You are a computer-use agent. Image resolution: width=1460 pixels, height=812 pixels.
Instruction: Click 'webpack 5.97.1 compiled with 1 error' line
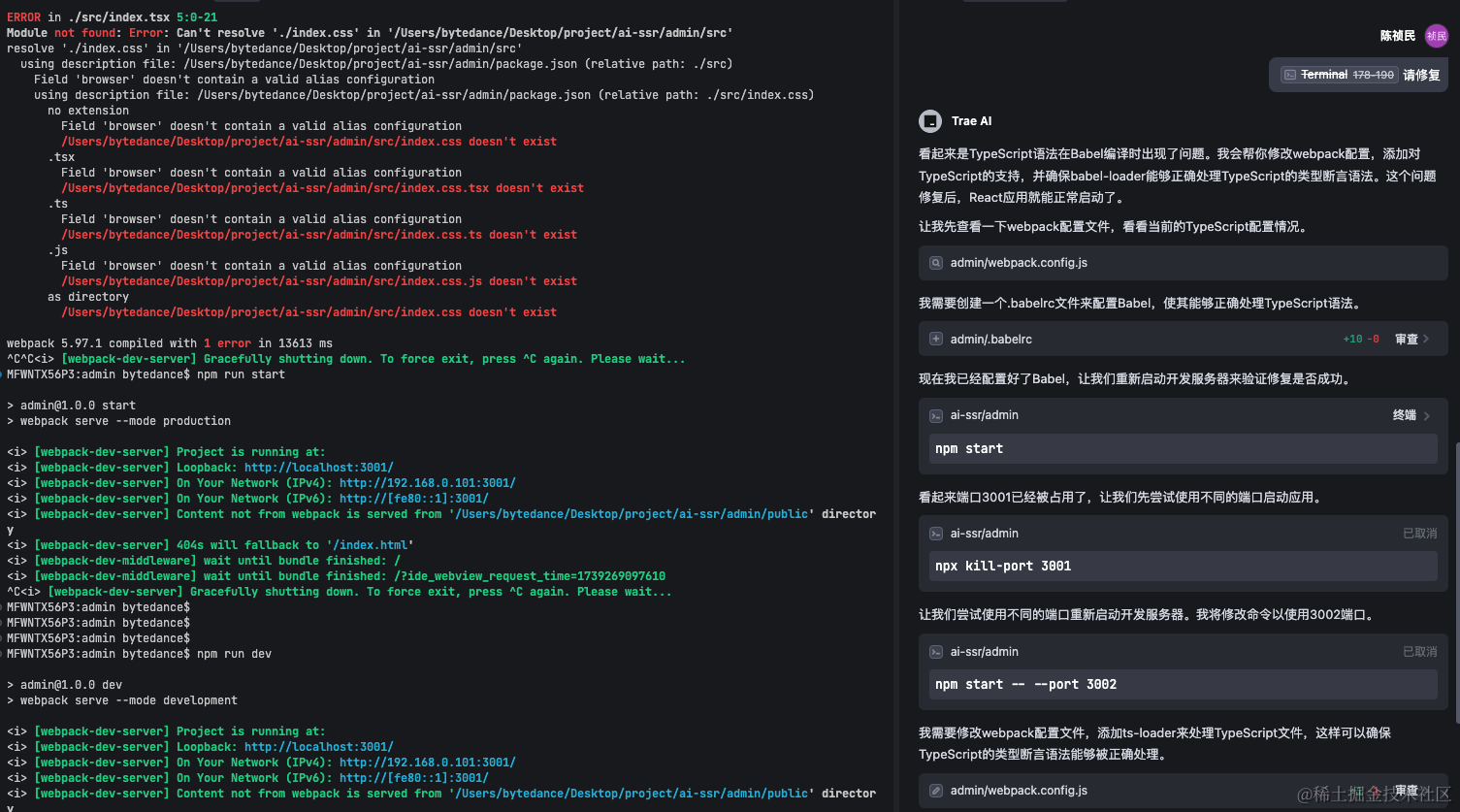(x=170, y=343)
